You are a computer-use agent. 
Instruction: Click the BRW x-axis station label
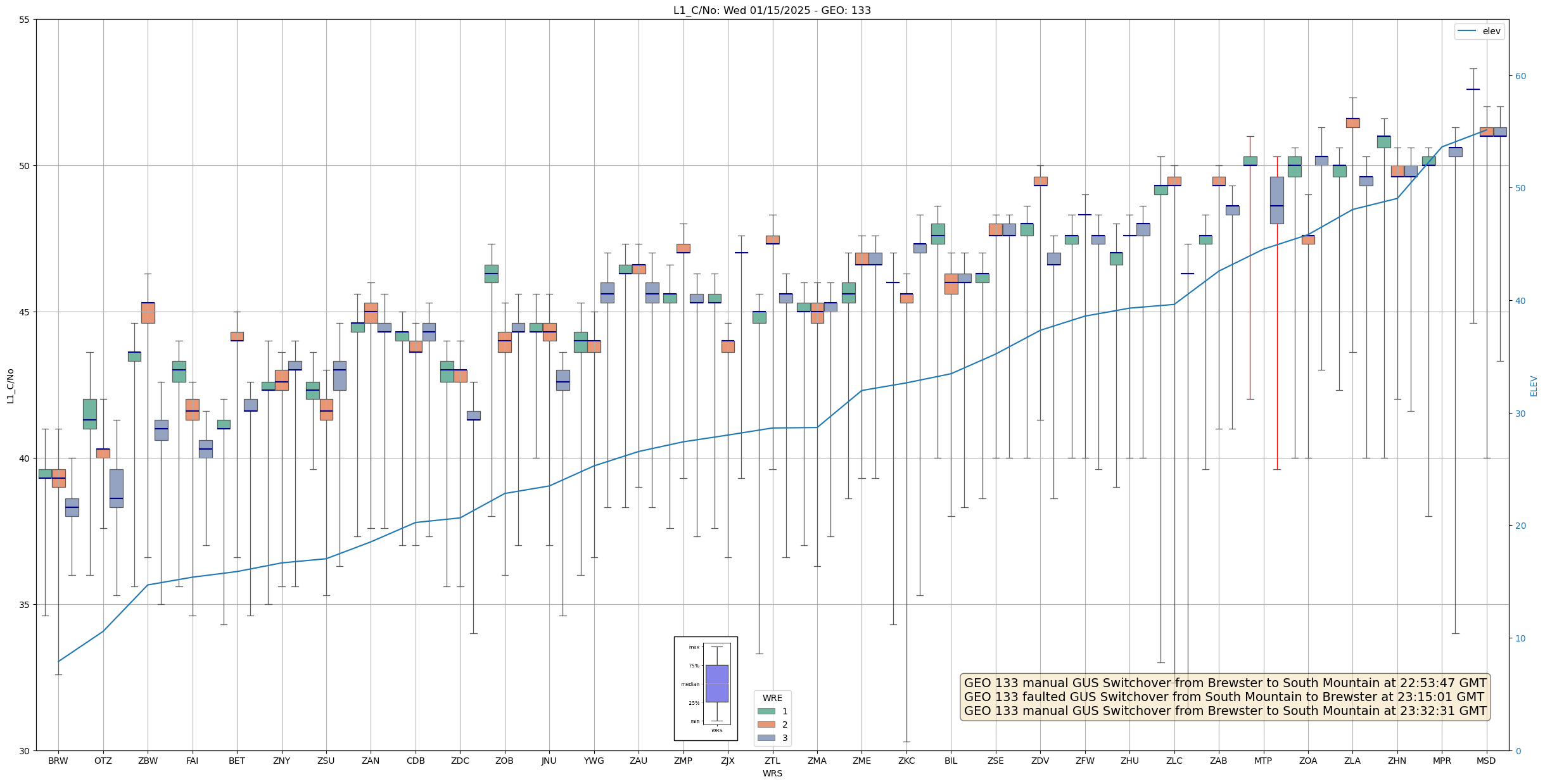58,761
